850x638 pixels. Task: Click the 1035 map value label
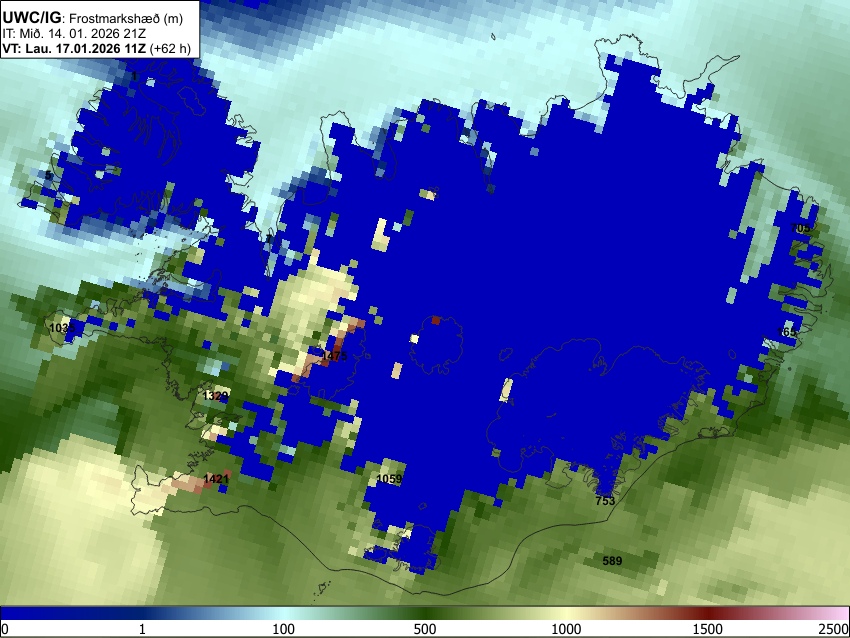(62, 328)
